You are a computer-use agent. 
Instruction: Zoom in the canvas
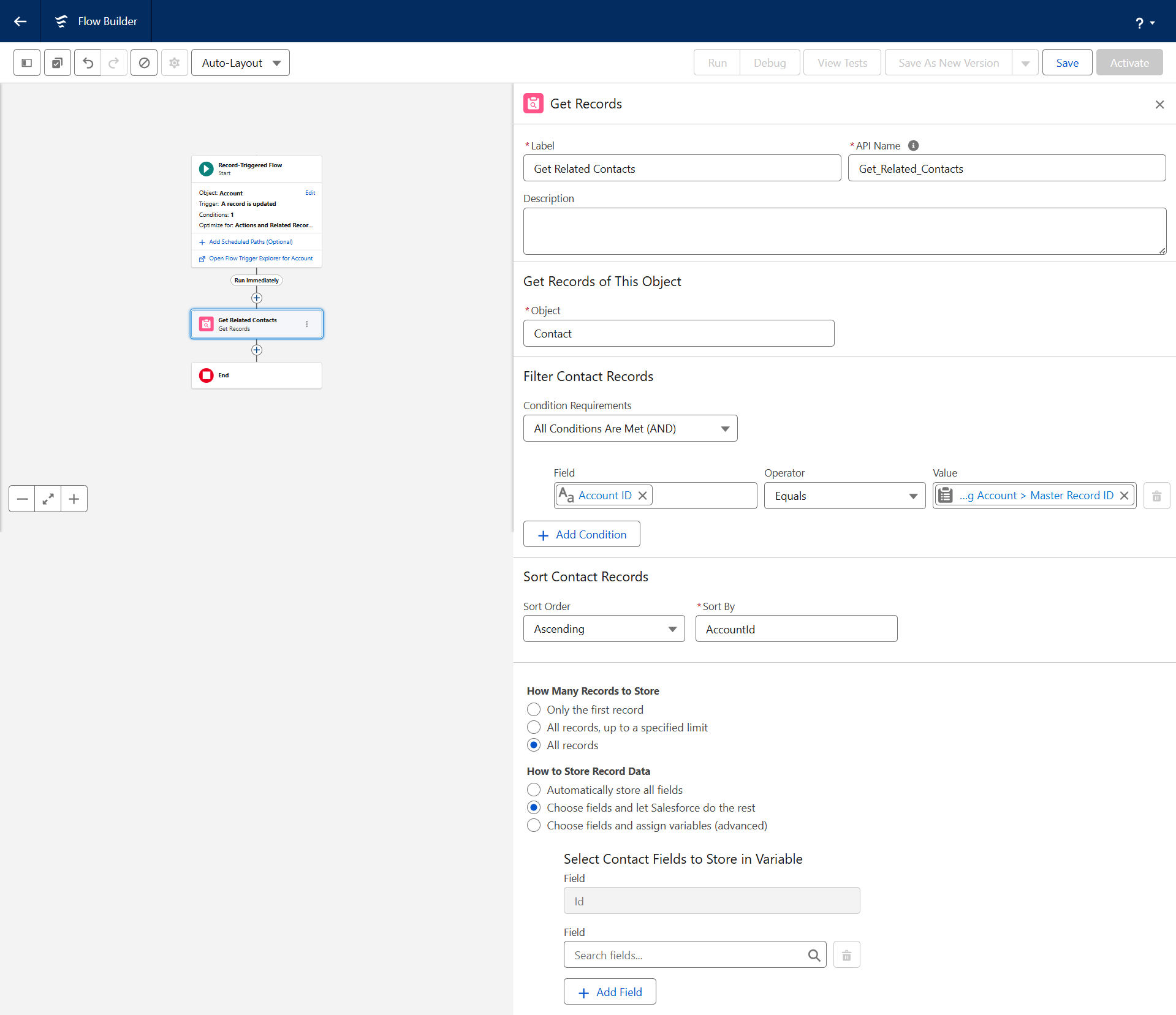74,499
